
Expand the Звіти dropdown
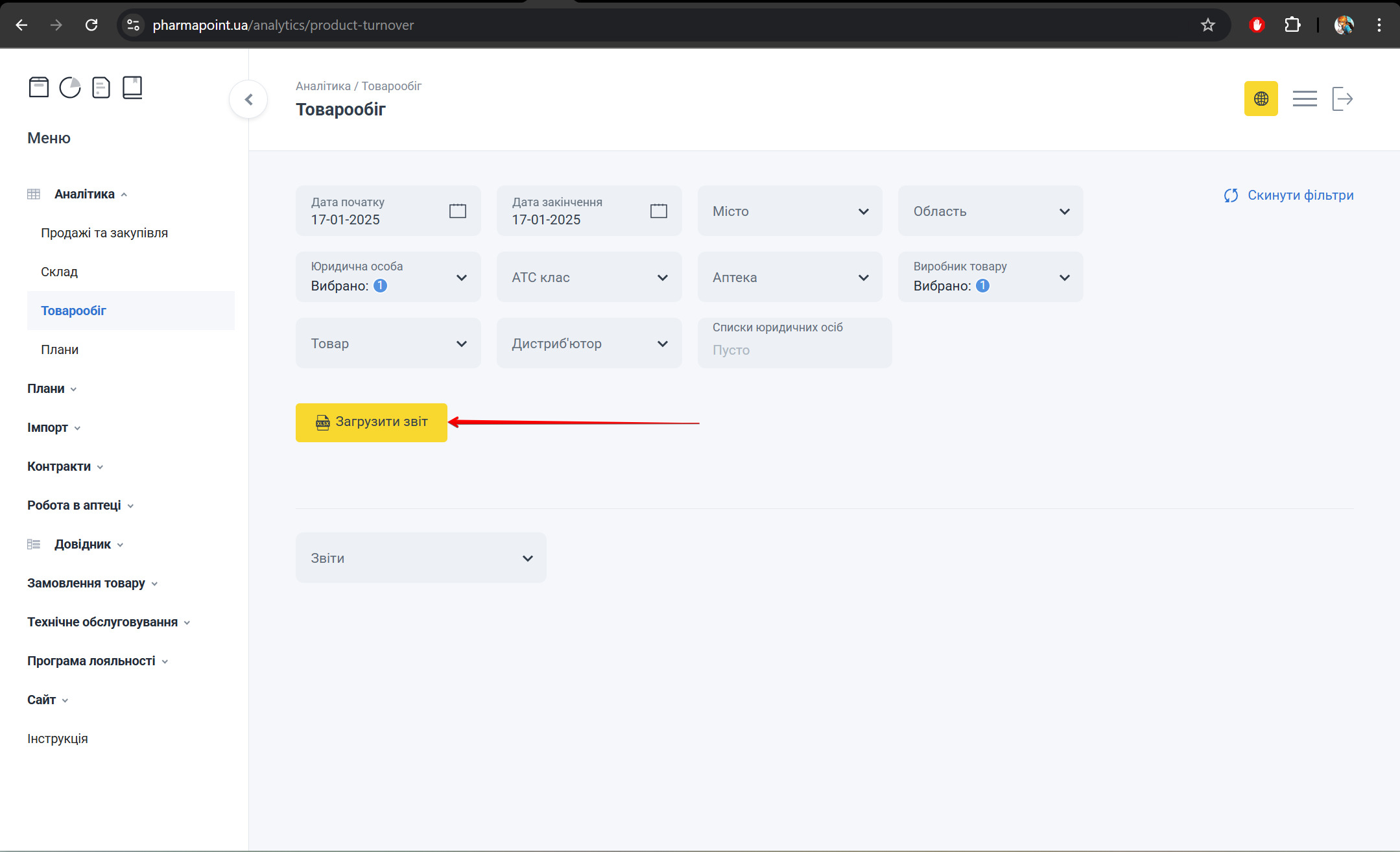[x=421, y=558]
